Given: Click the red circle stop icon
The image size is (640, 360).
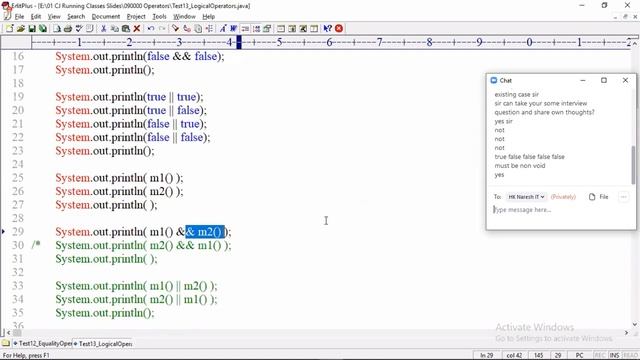Looking at the screenshot, I should pyautogui.click(x=339, y=29).
